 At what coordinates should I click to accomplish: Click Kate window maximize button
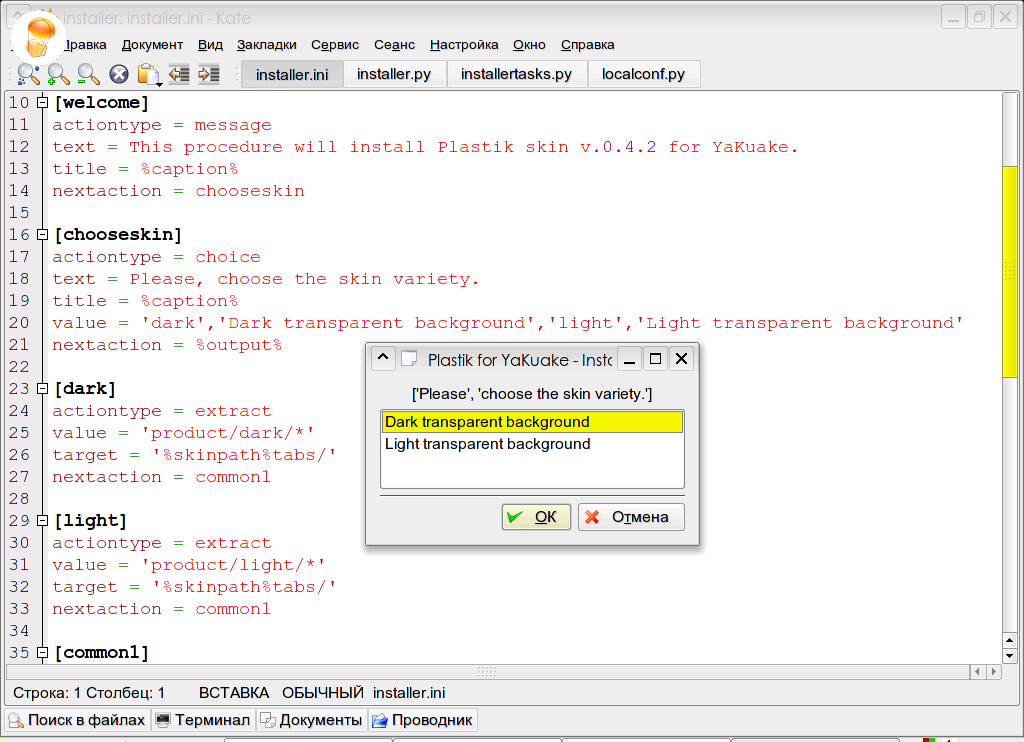coord(979,17)
